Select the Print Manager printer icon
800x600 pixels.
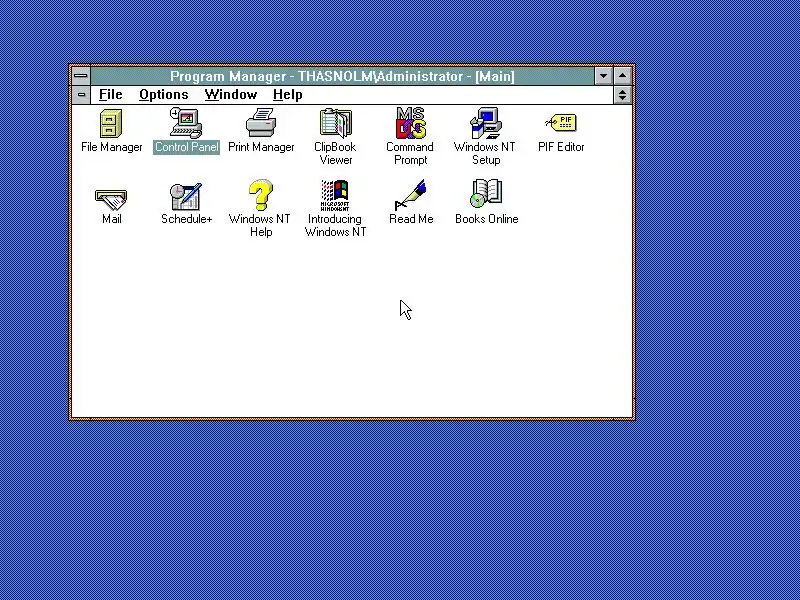(261, 123)
